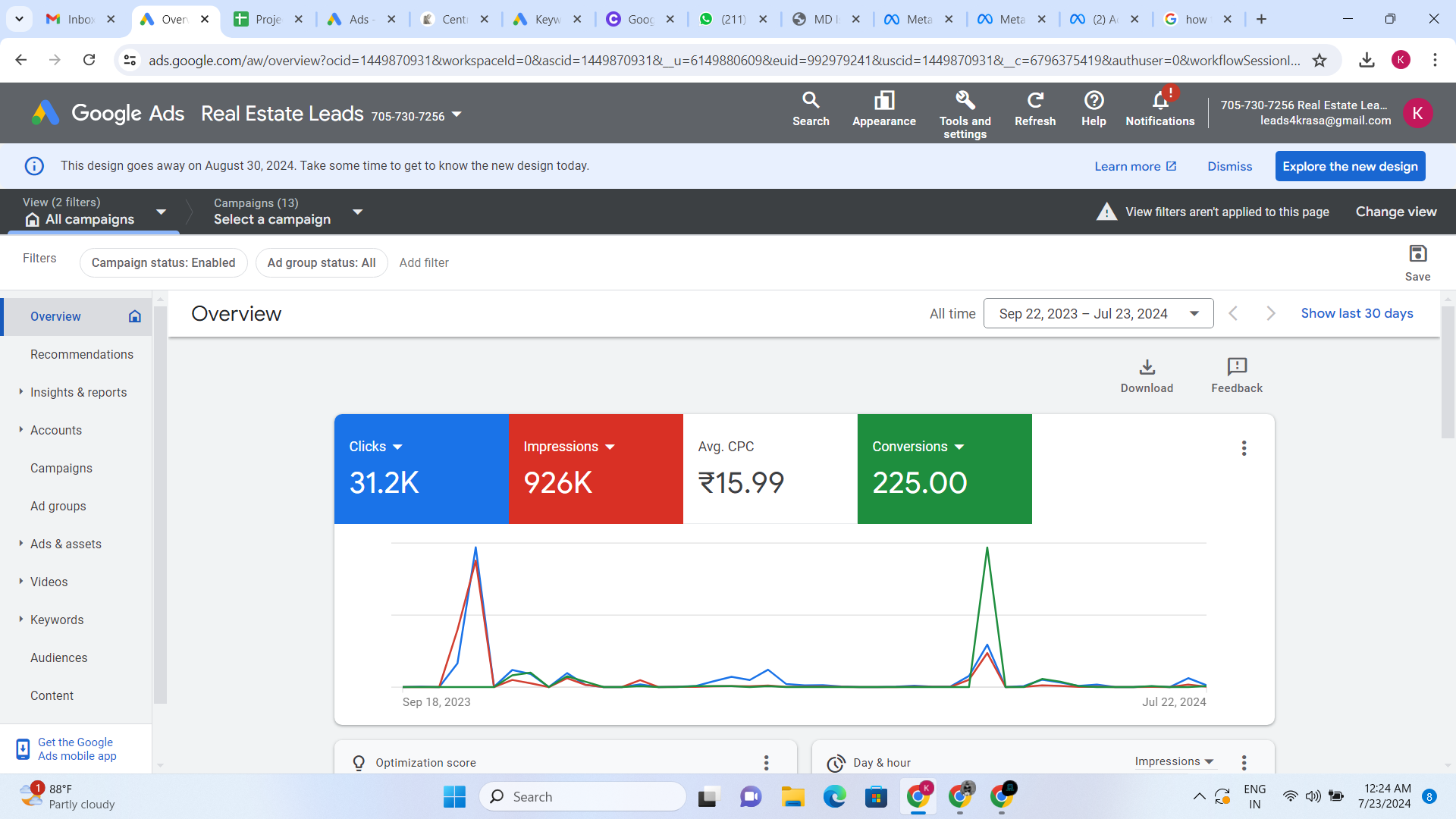1456x819 pixels.
Task: Open Audiences in sidebar
Action: [59, 657]
